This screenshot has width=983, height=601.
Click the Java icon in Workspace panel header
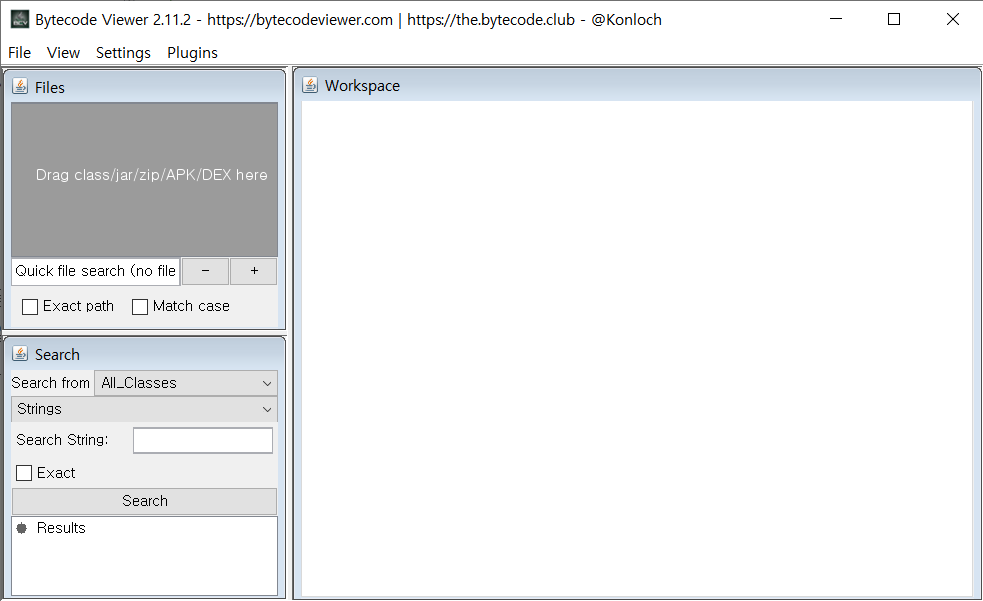(310, 85)
